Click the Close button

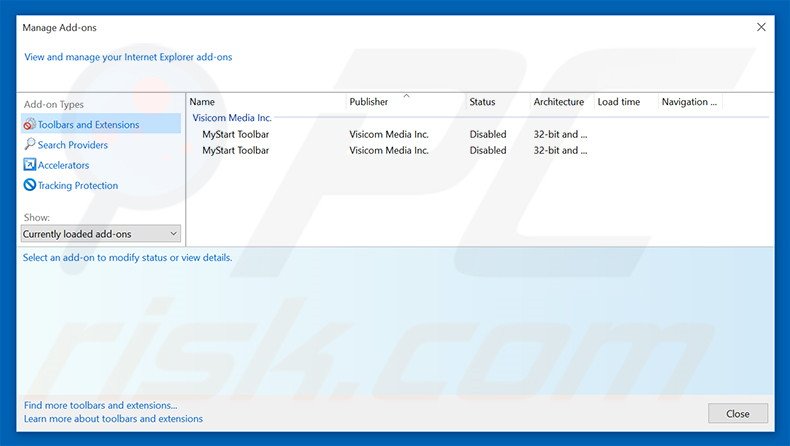(738, 413)
